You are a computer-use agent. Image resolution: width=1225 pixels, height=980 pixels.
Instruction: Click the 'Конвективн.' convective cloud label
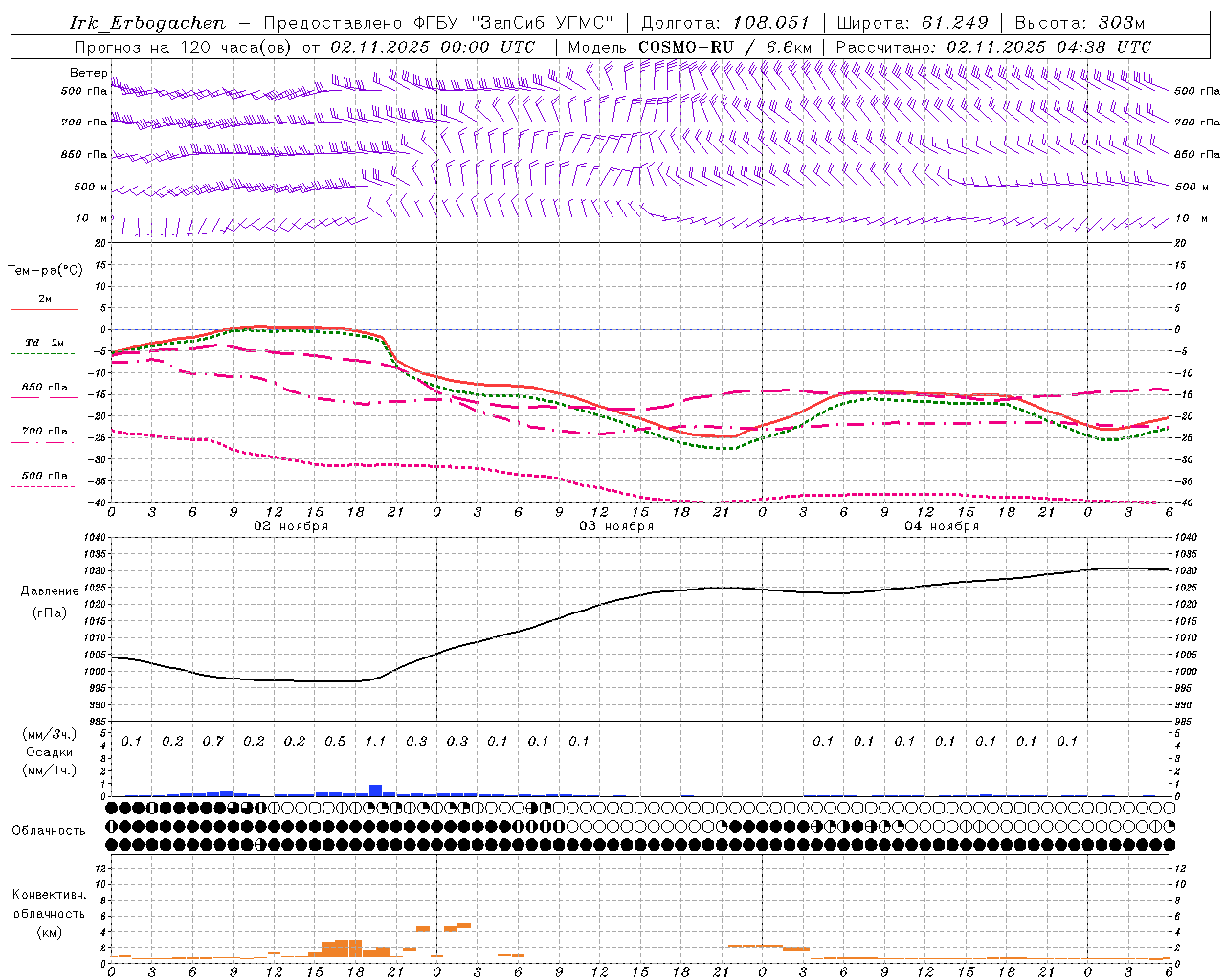tap(49, 895)
